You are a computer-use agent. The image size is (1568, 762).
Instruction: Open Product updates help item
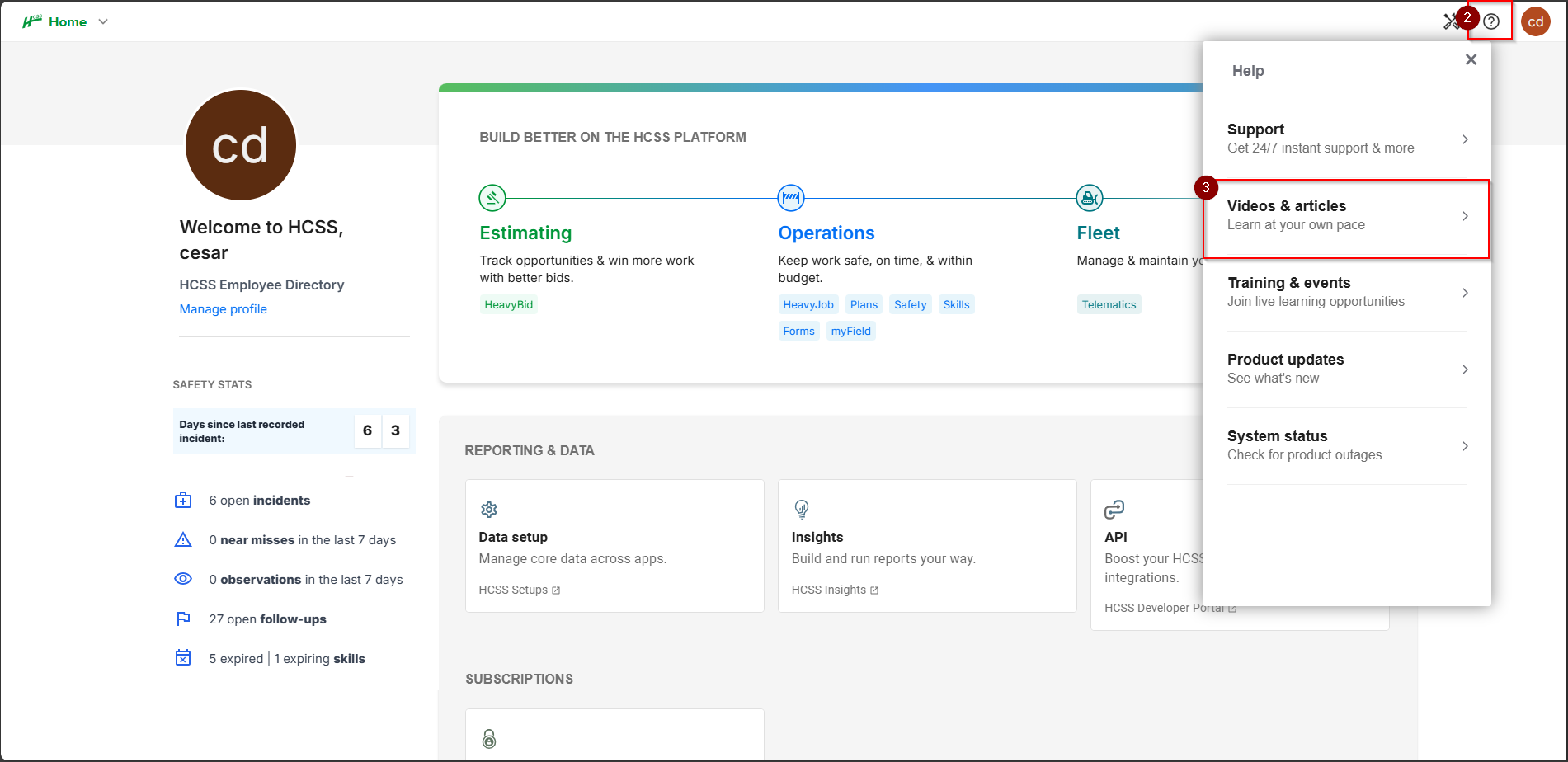(1347, 369)
